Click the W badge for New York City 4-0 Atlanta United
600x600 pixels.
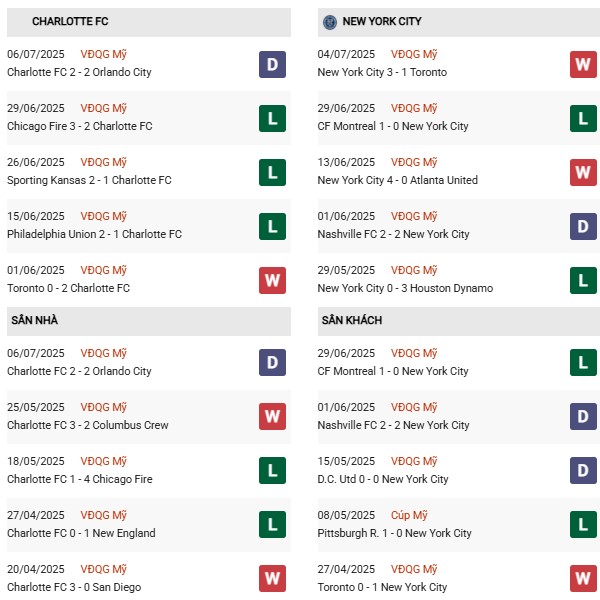point(583,173)
